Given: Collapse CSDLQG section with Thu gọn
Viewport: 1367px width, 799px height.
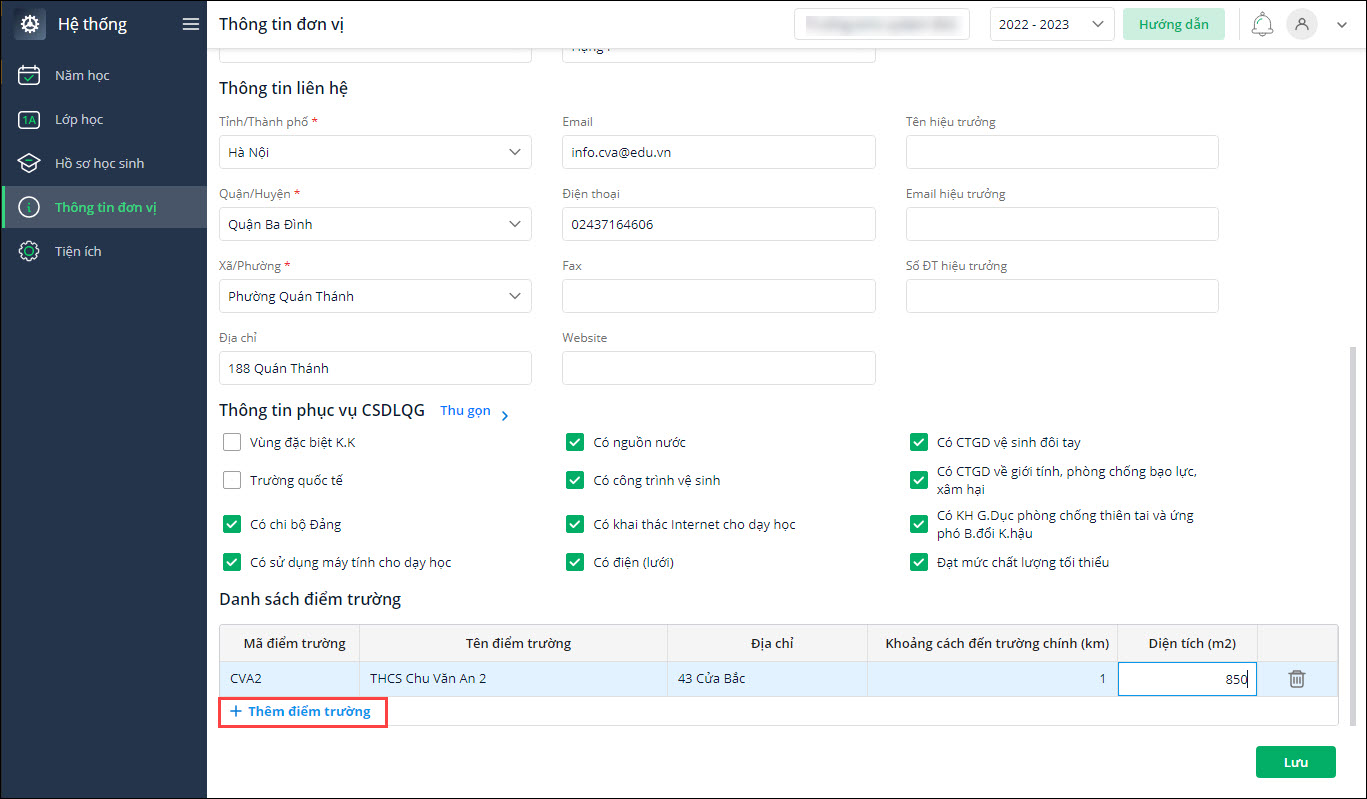Looking at the screenshot, I should [475, 411].
